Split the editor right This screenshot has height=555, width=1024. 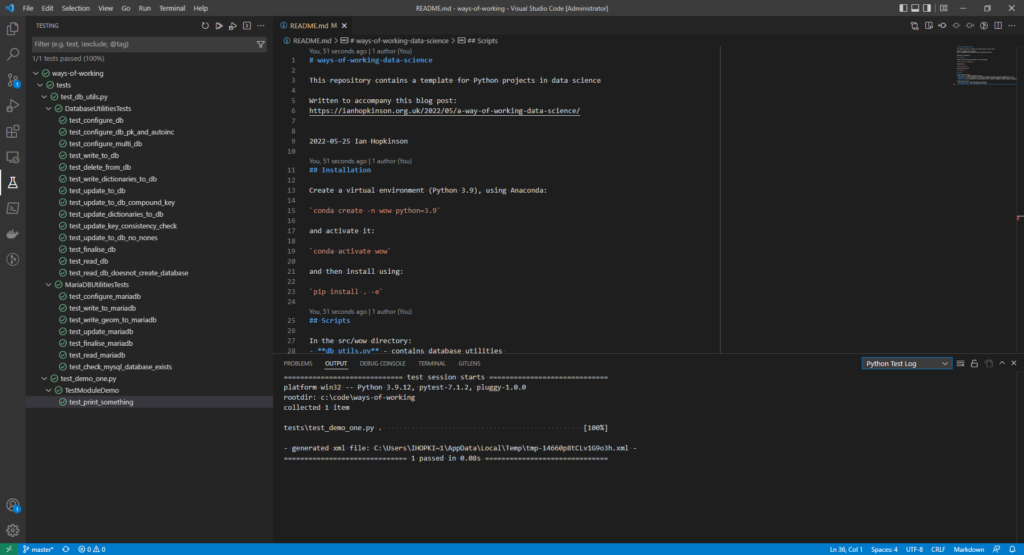[998, 26]
